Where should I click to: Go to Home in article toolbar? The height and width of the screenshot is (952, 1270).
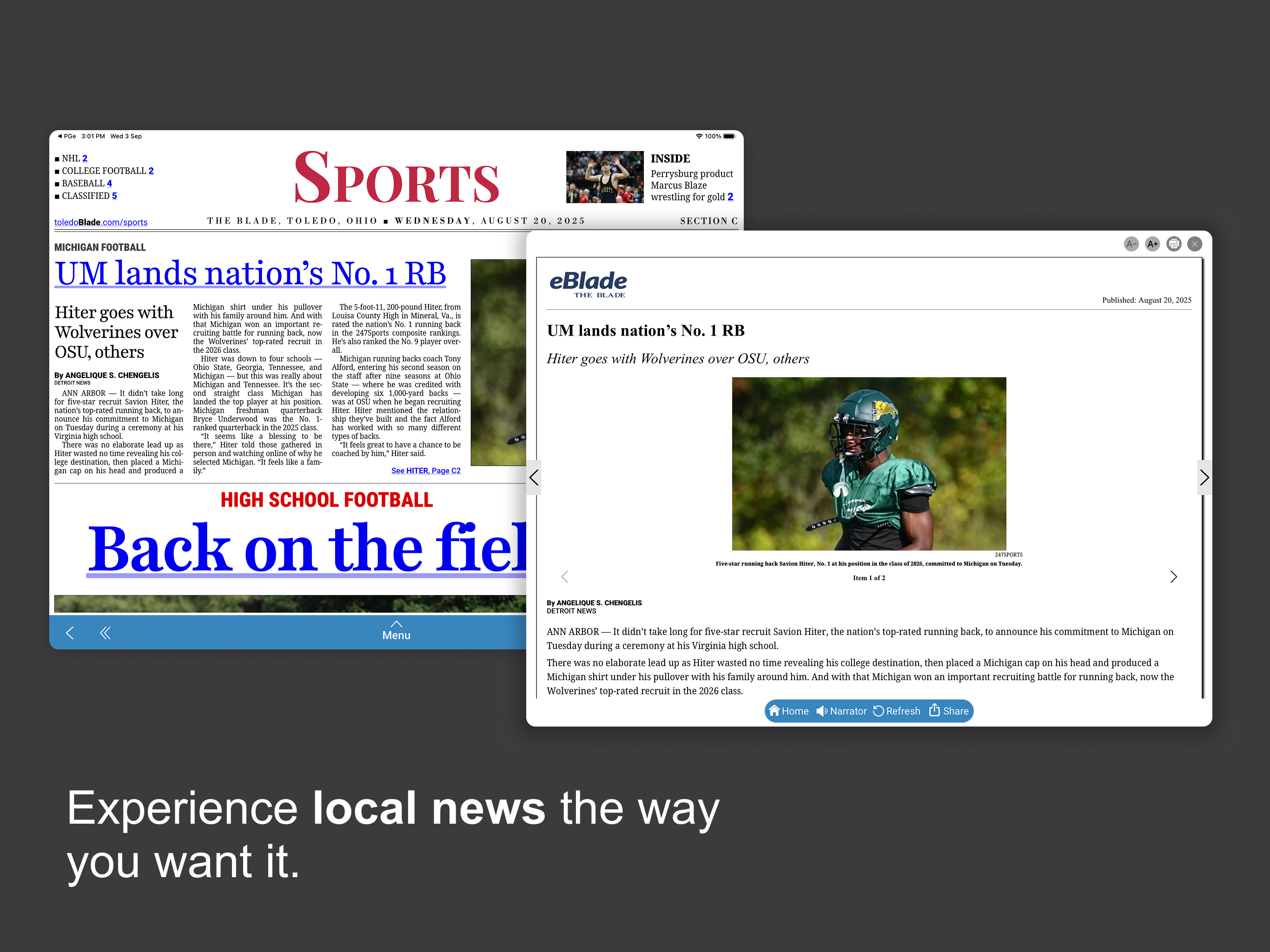point(788,711)
